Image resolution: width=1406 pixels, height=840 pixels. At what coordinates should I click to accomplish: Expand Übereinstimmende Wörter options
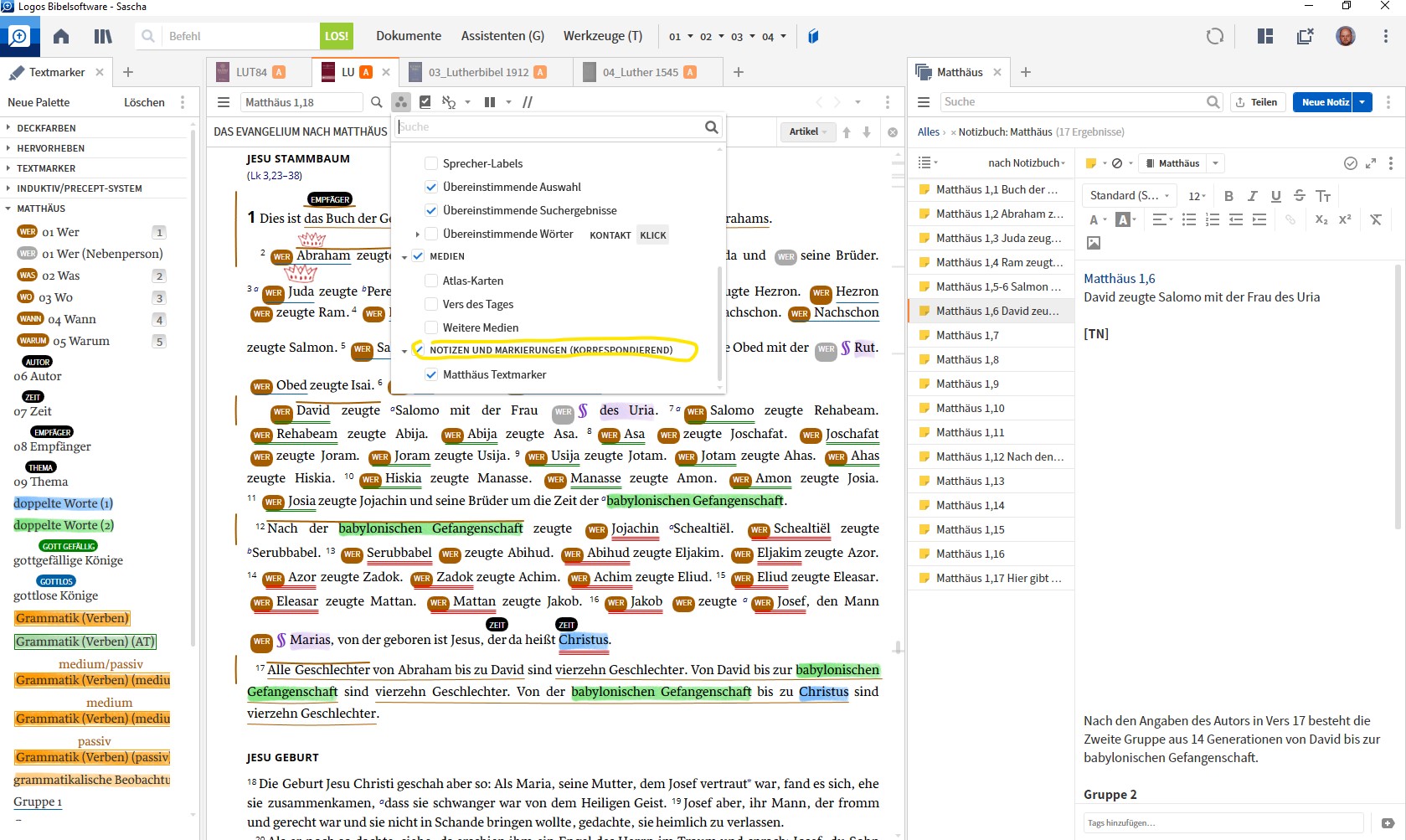417,234
